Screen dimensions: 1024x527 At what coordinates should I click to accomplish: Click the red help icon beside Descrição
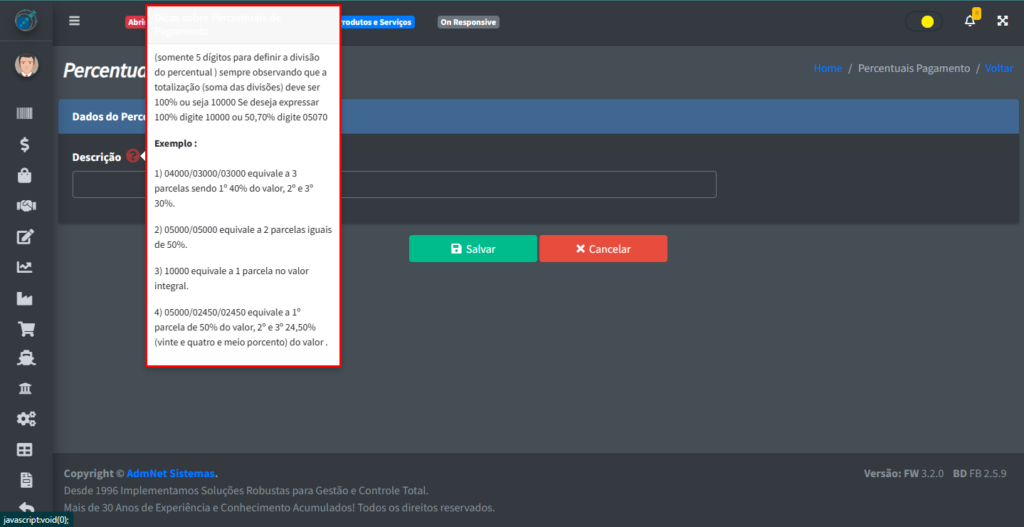(x=132, y=156)
